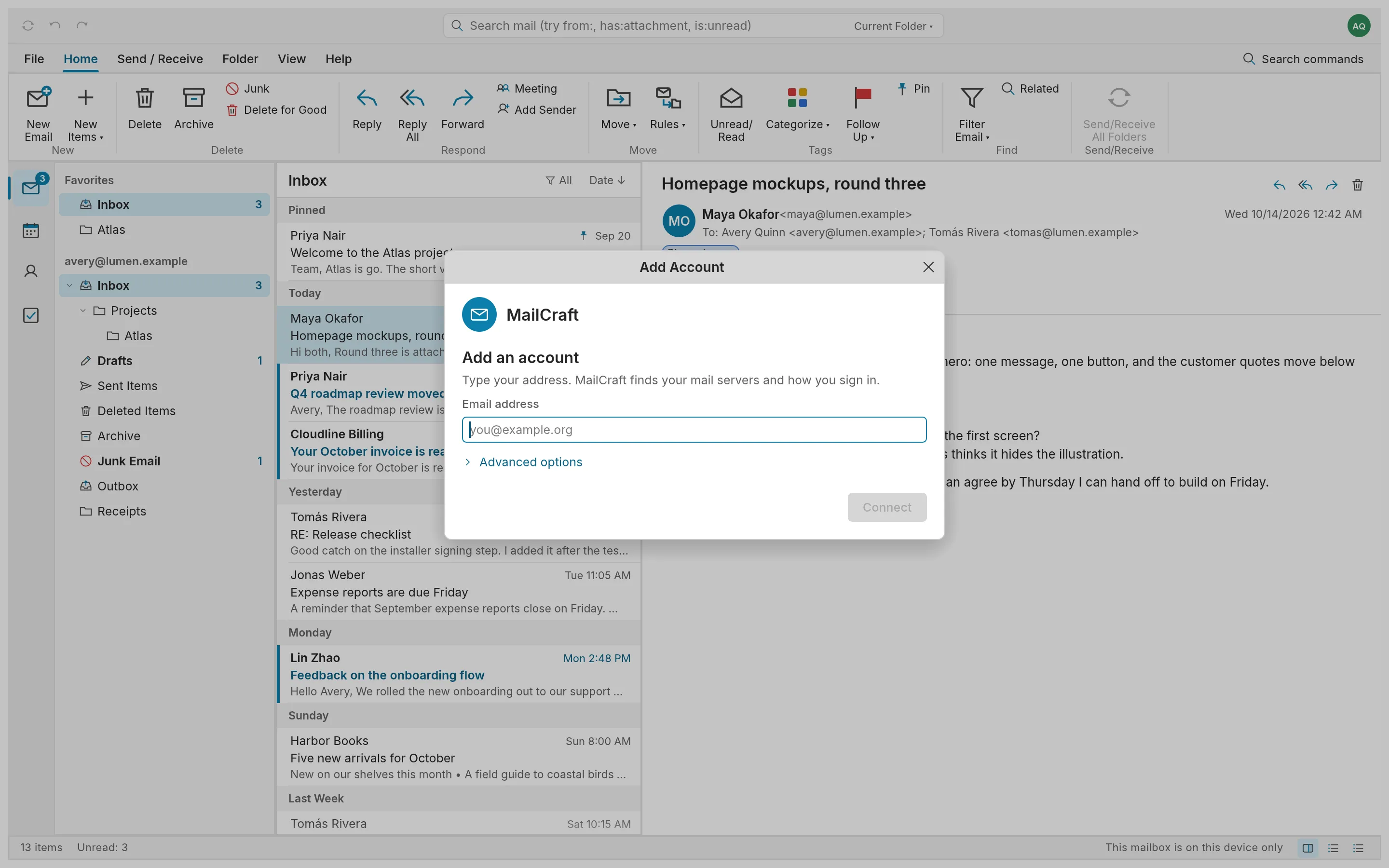
Task: Collapse the Projects folder
Action: (x=82, y=311)
